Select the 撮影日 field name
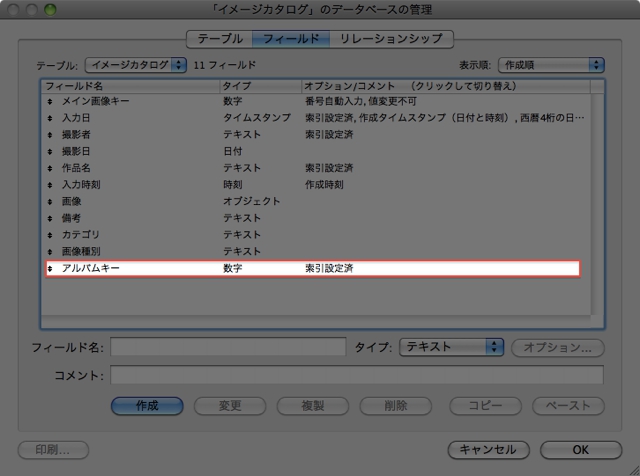 [x=76, y=151]
